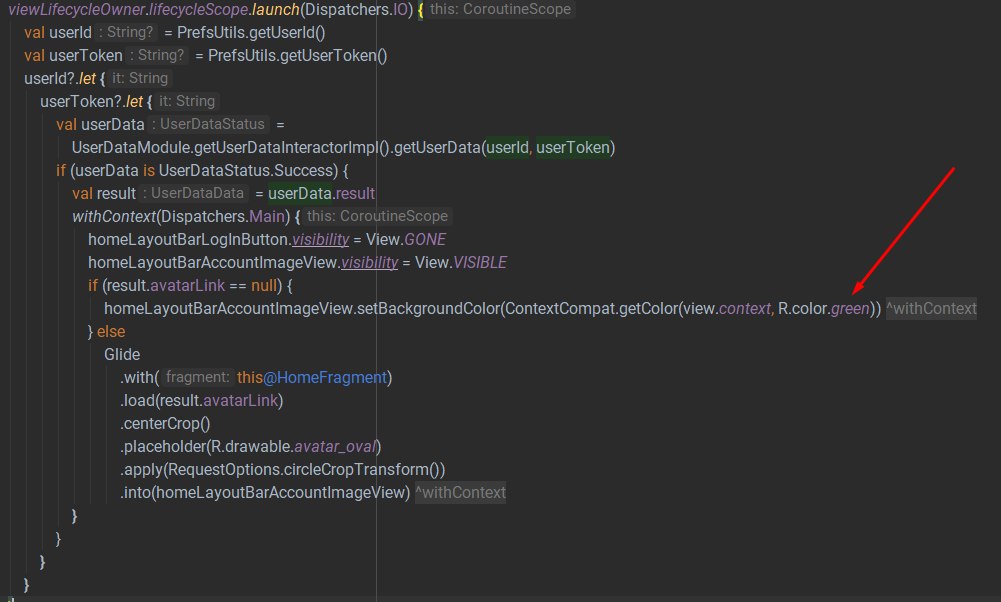Viewport: 1001px width, 602px height.
Task: Click the UserDataData type hint
Action: click(194, 193)
